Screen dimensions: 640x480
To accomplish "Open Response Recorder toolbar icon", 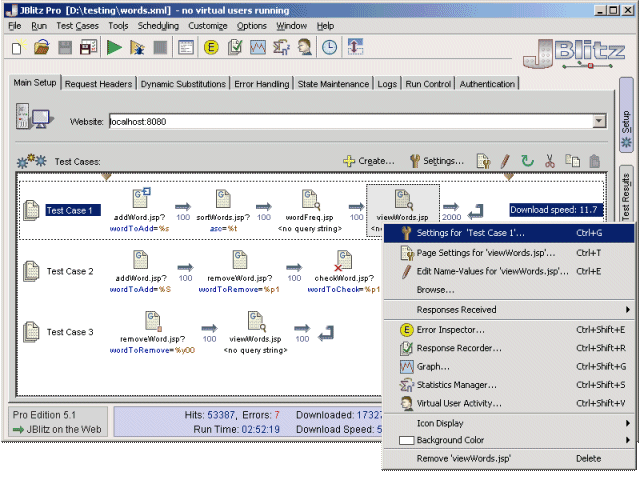I will (x=235, y=47).
